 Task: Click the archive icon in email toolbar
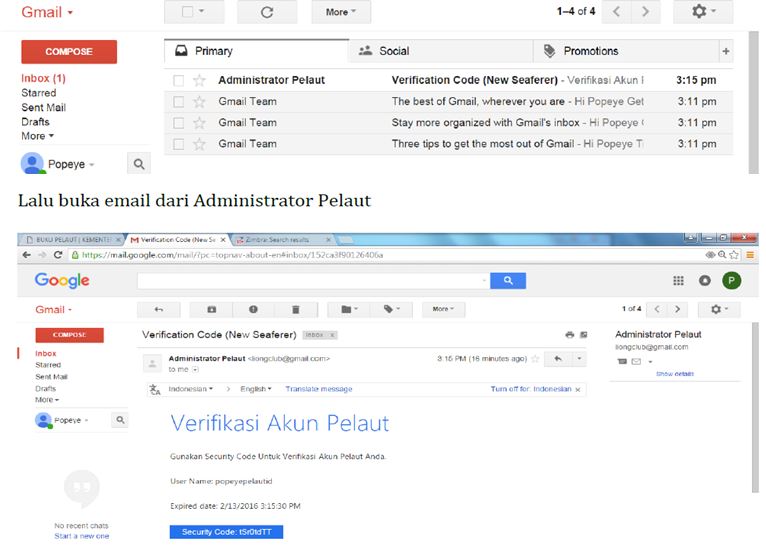[211, 310]
